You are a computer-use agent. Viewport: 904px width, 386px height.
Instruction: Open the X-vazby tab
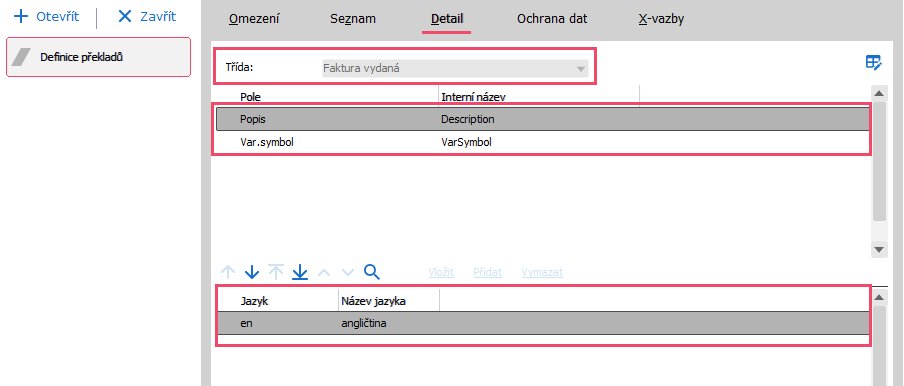point(661,18)
